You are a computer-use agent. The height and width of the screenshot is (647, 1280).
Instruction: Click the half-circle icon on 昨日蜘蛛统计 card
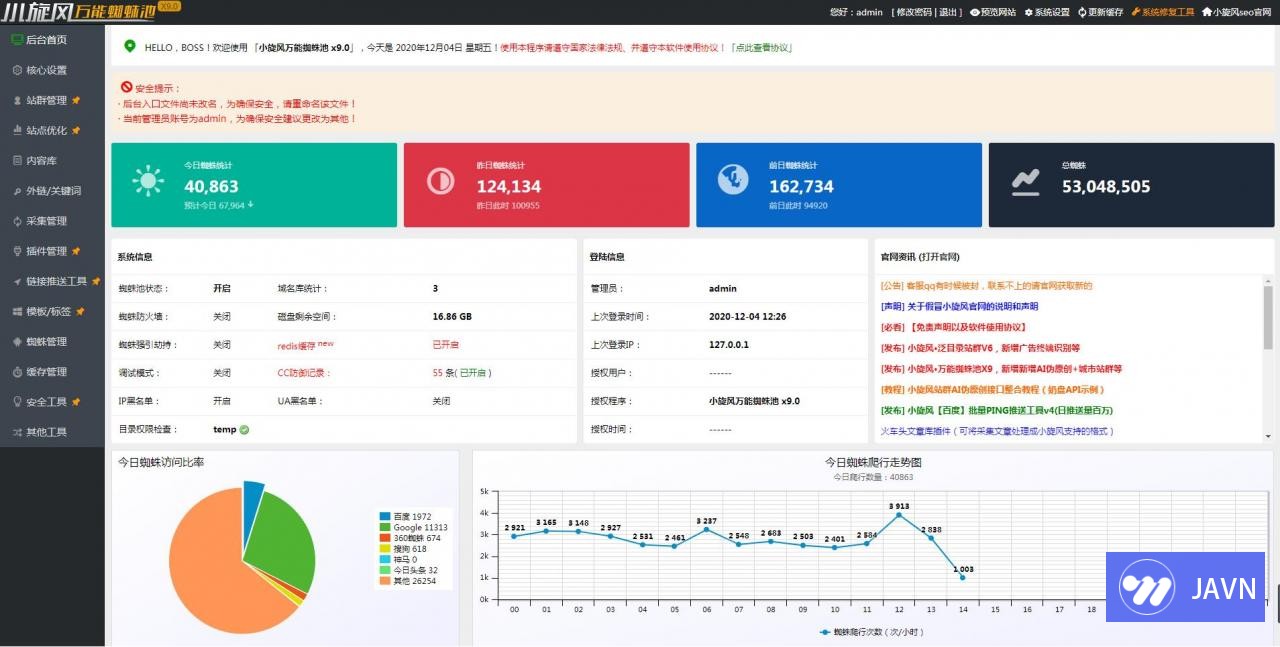[440, 181]
